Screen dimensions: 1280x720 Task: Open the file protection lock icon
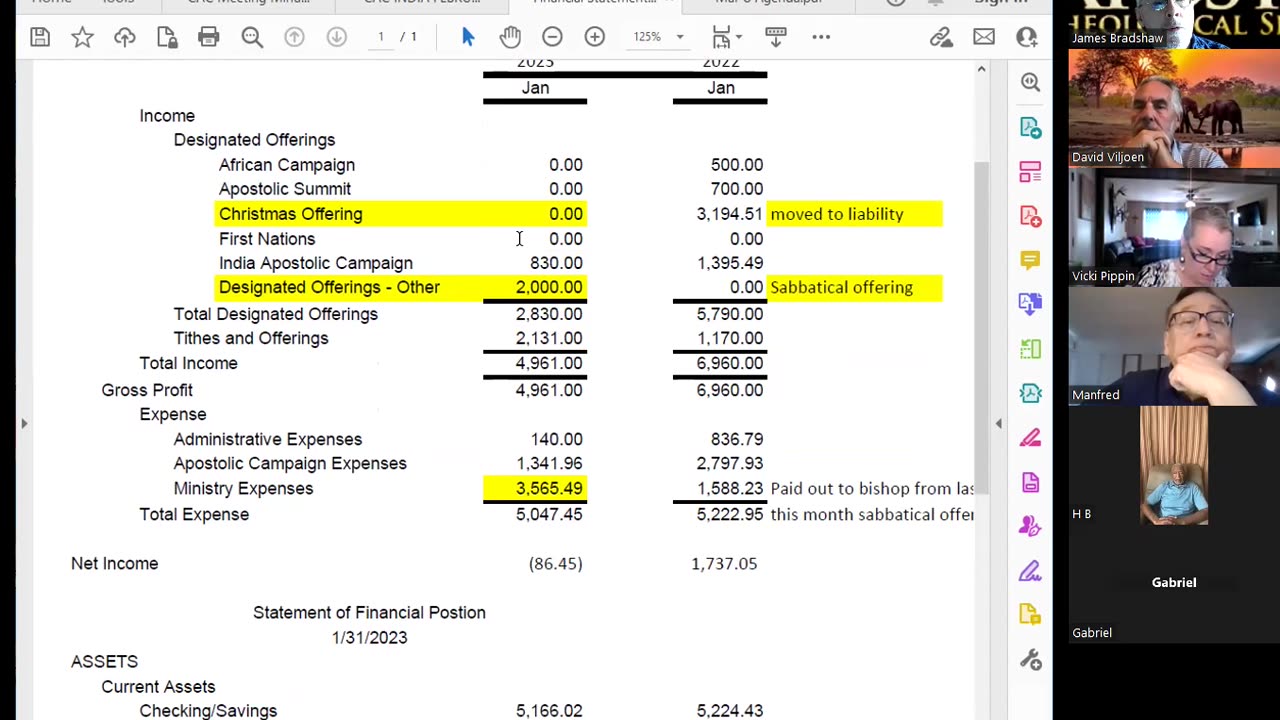coord(167,37)
